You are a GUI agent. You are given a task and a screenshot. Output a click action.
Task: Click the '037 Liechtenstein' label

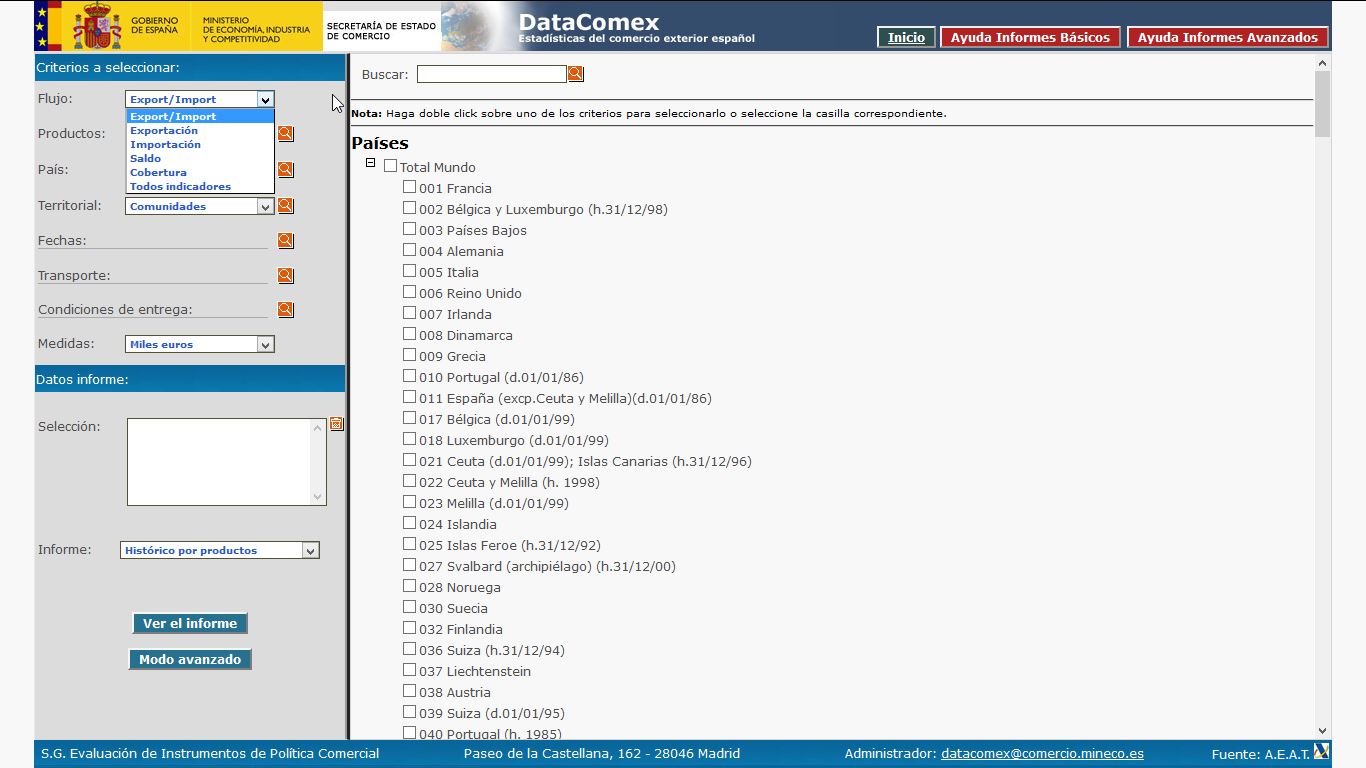[x=475, y=671]
